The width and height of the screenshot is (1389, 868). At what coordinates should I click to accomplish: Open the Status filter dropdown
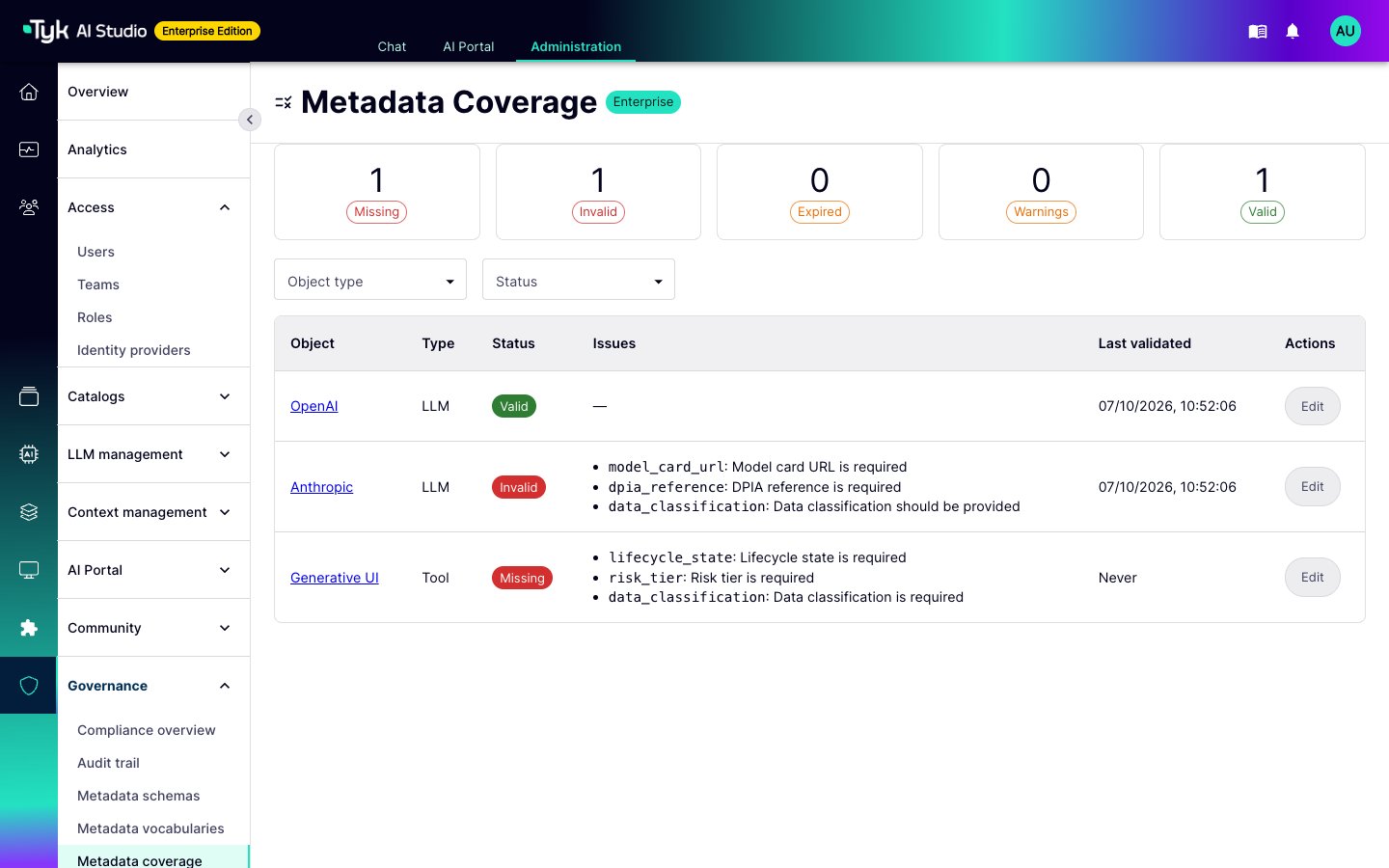tap(579, 280)
